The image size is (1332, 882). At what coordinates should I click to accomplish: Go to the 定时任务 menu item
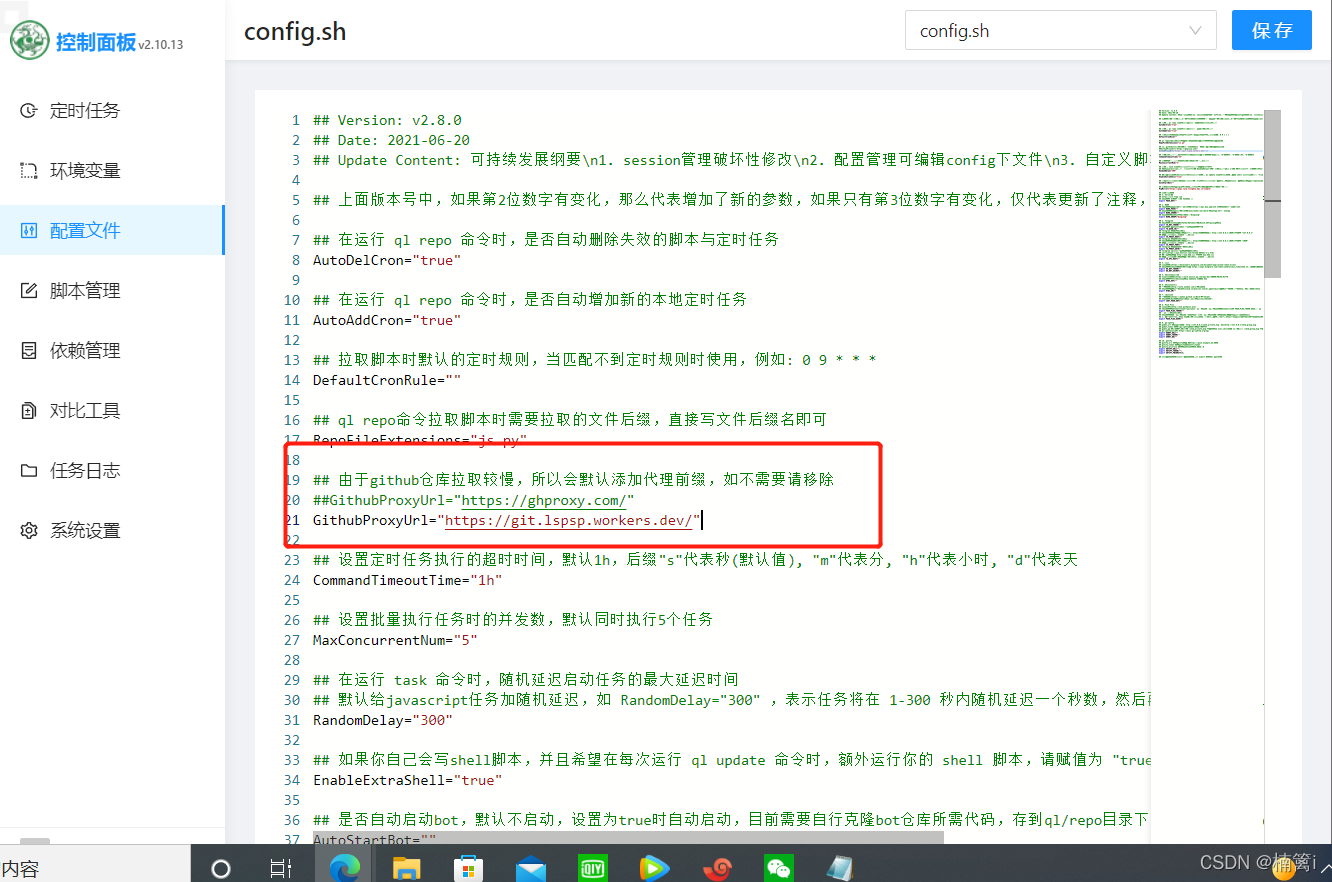click(x=85, y=111)
